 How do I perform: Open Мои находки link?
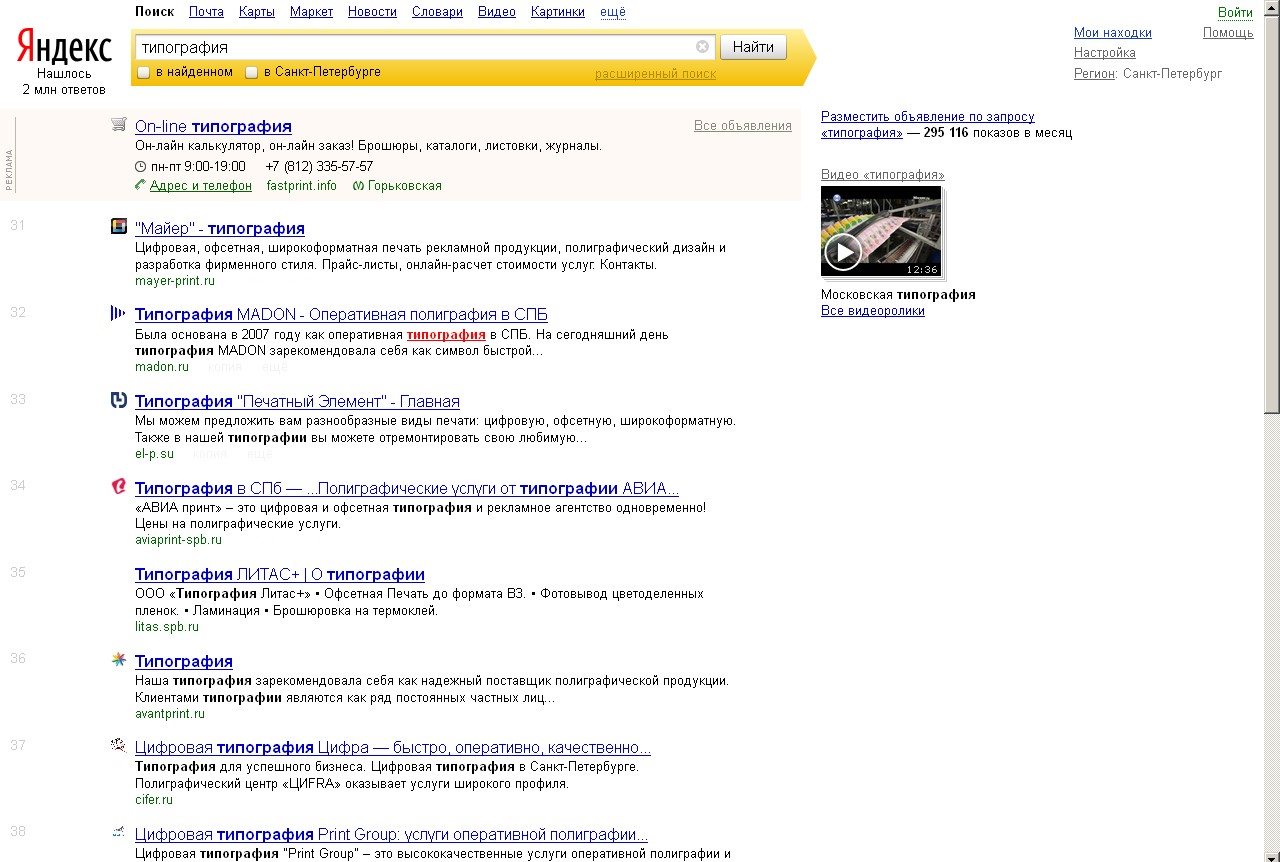pyautogui.click(x=1113, y=33)
